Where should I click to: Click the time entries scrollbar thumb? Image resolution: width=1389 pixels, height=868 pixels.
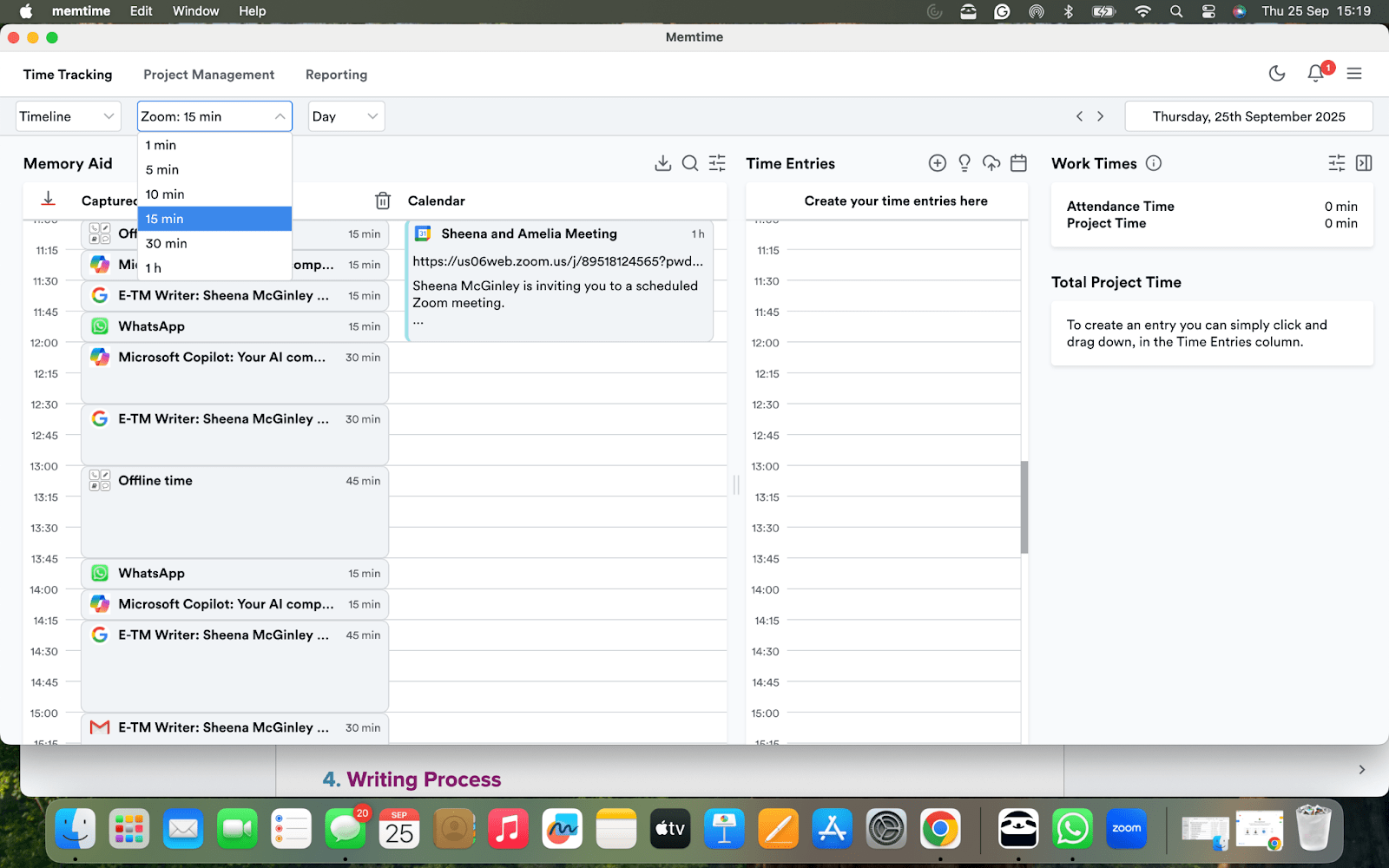point(1024,507)
